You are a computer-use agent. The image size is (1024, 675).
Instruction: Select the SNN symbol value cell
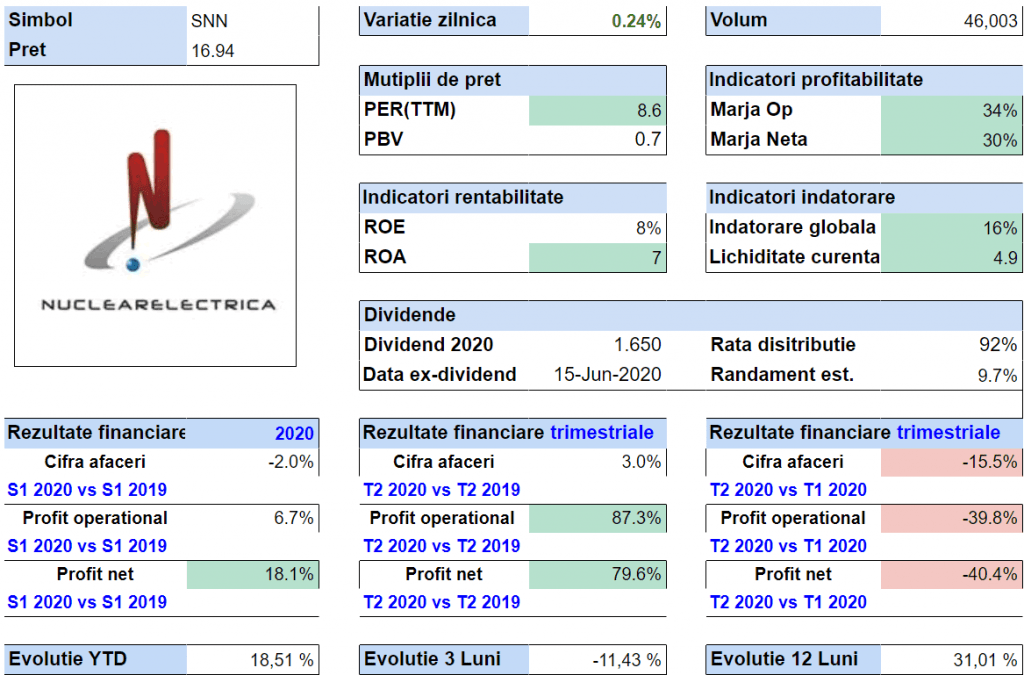click(252, 20)
